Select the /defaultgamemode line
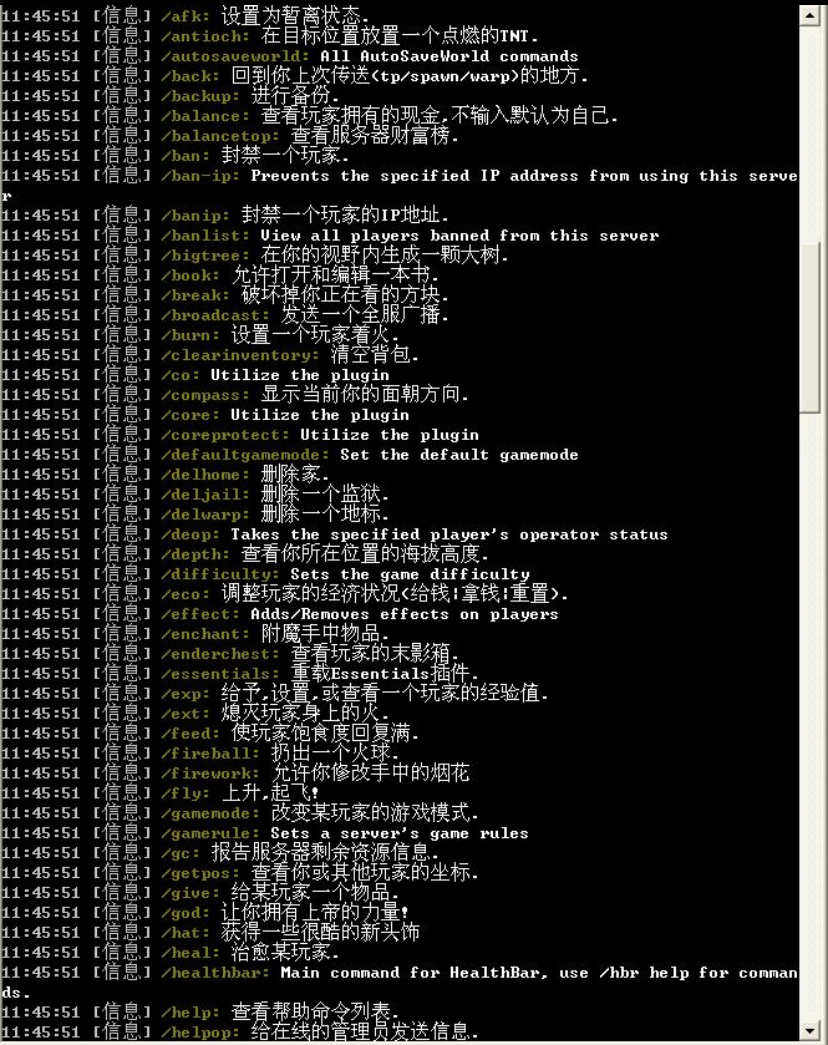 tap(289, 455)
